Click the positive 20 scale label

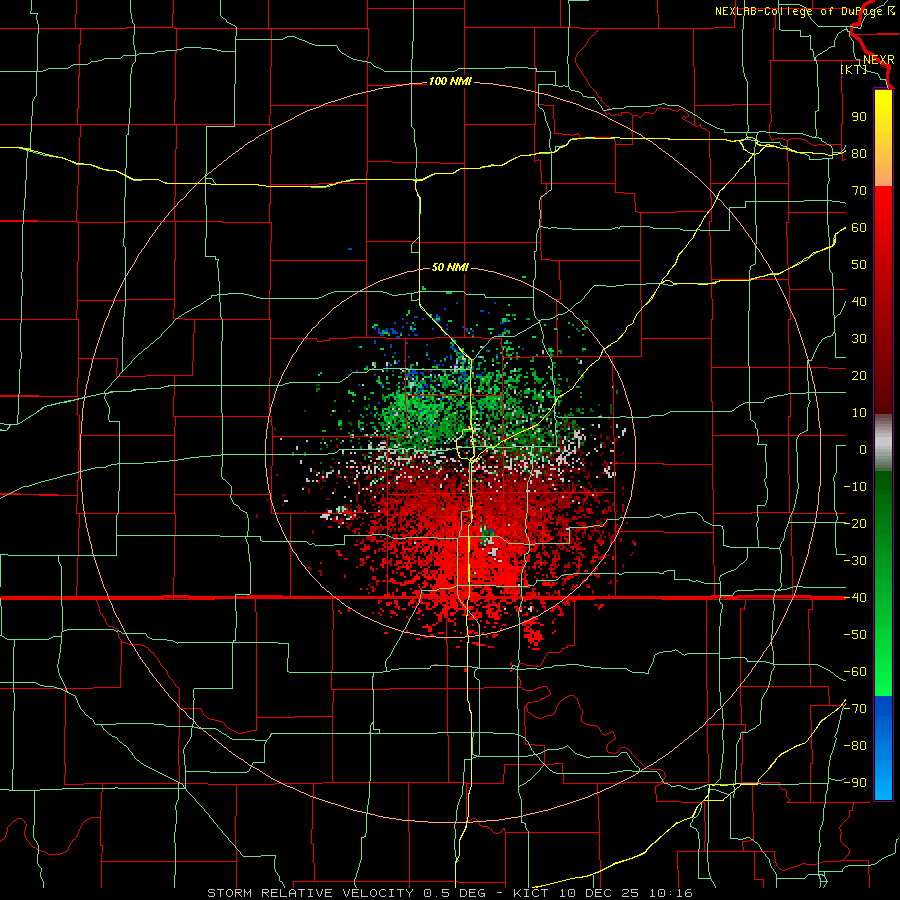(859, 376)
